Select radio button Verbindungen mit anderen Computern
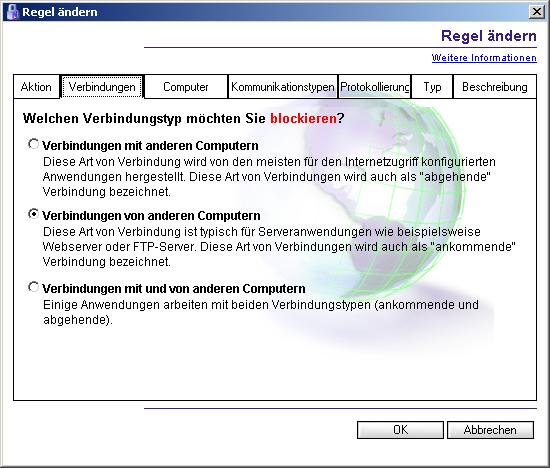Image resolution: width=550 pixels, height=468 pixels. (33, 144)
